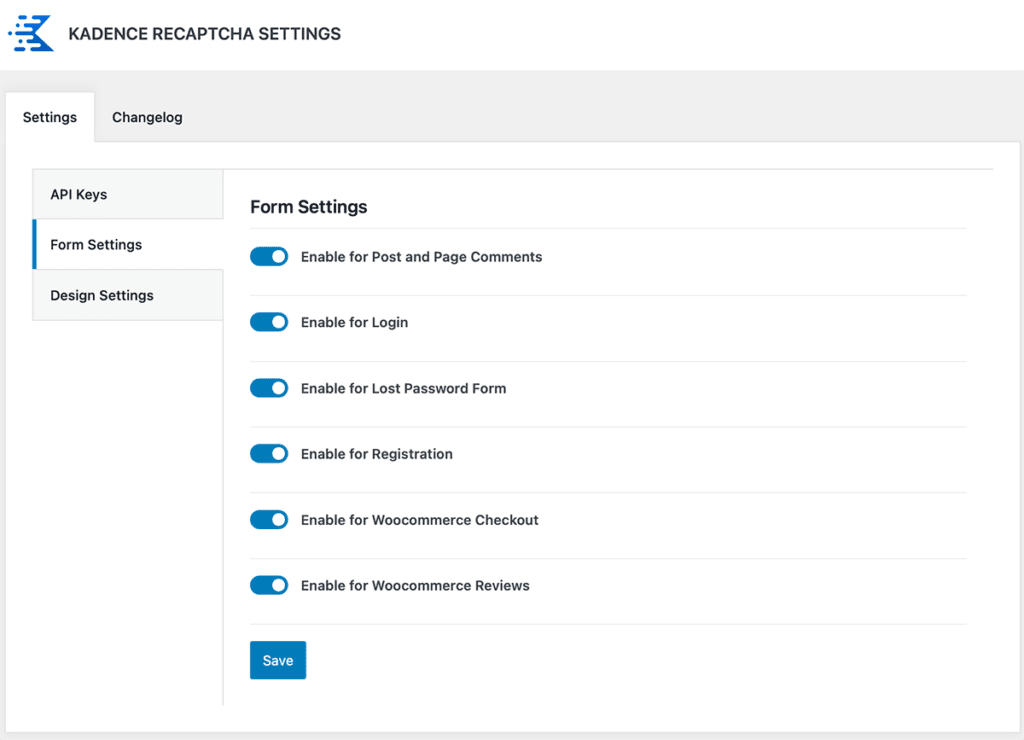
Task: Click the 'Enable for Login' label
Action: point(355,323)
